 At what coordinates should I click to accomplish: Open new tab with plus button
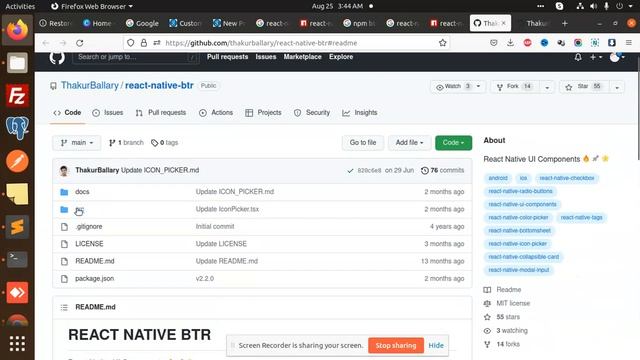pos(564,23)
